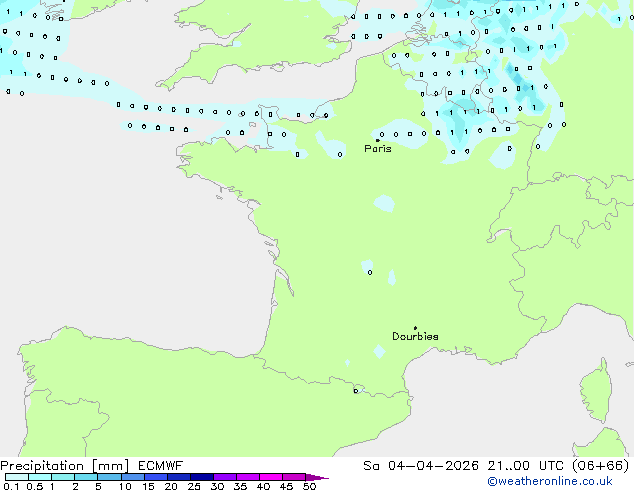
Task: Select the 0.1–0.5 mm legend swatch
Action: (x=17, y=477)
